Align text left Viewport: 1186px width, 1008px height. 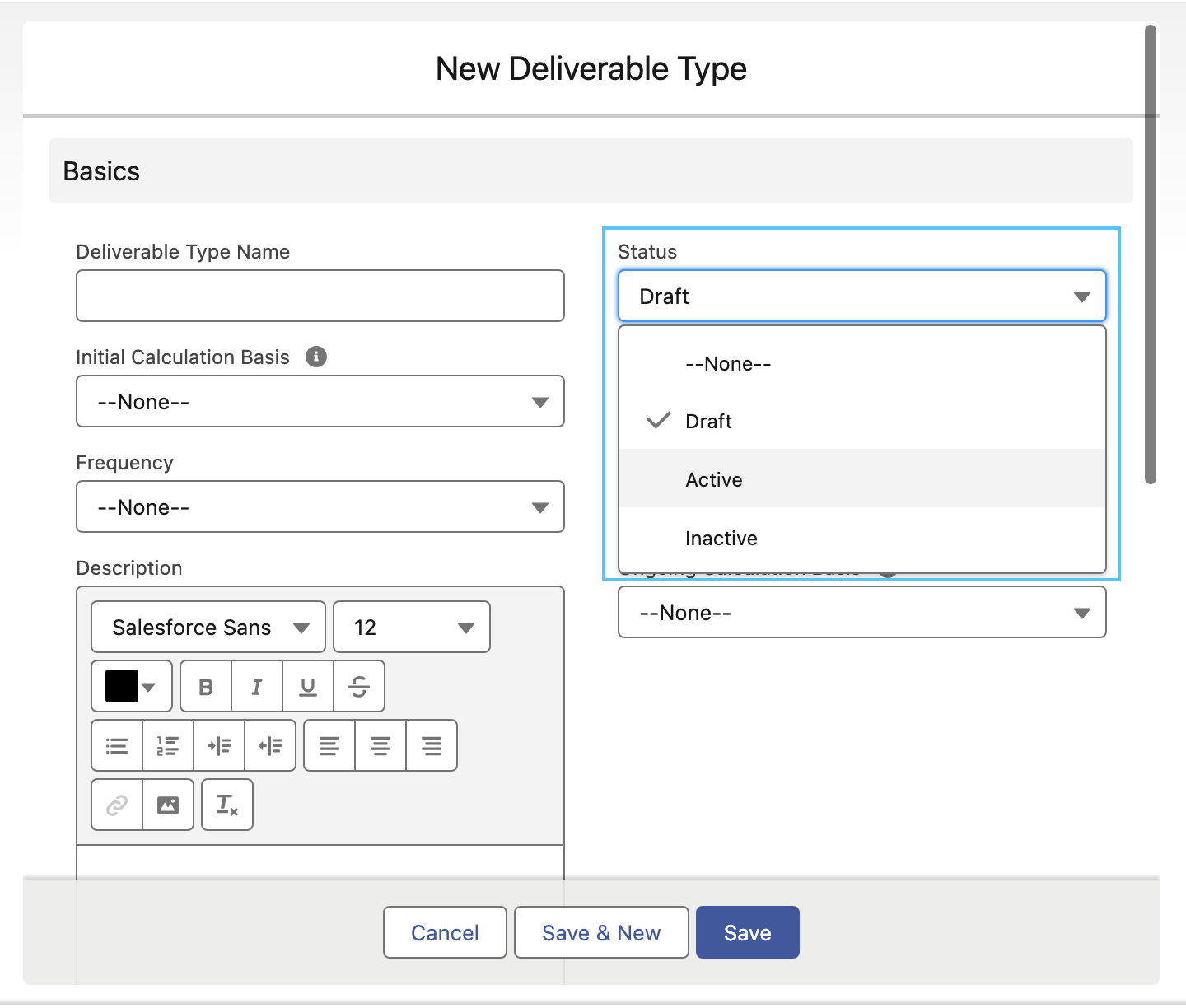[x=329, y=745]
